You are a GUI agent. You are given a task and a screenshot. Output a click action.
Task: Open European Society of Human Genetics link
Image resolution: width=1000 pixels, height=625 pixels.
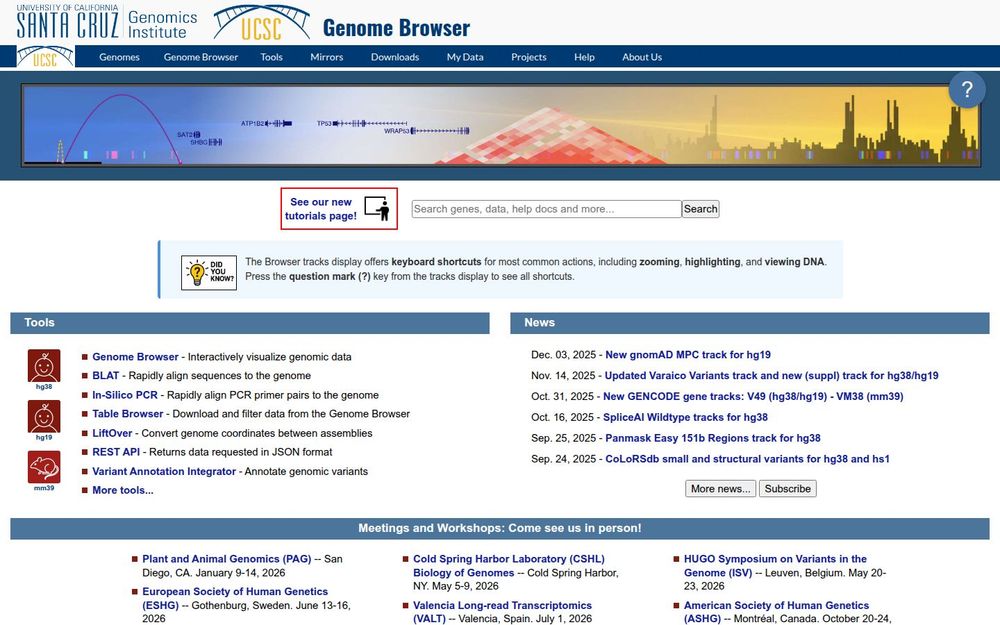(235, 598)
